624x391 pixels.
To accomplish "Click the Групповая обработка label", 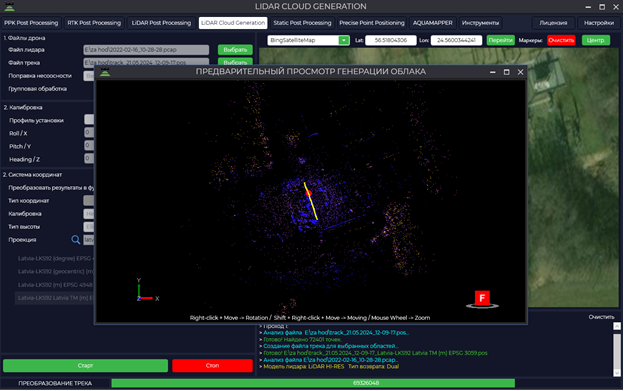I will (37, 89).
